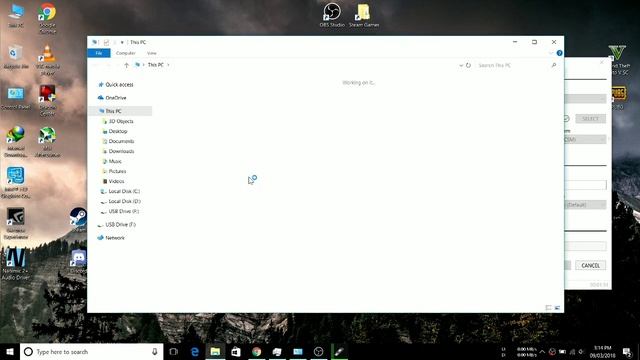640x360 pixels.
Task: Open Recycle Bin desktop icon
Action: coord(16,56)
